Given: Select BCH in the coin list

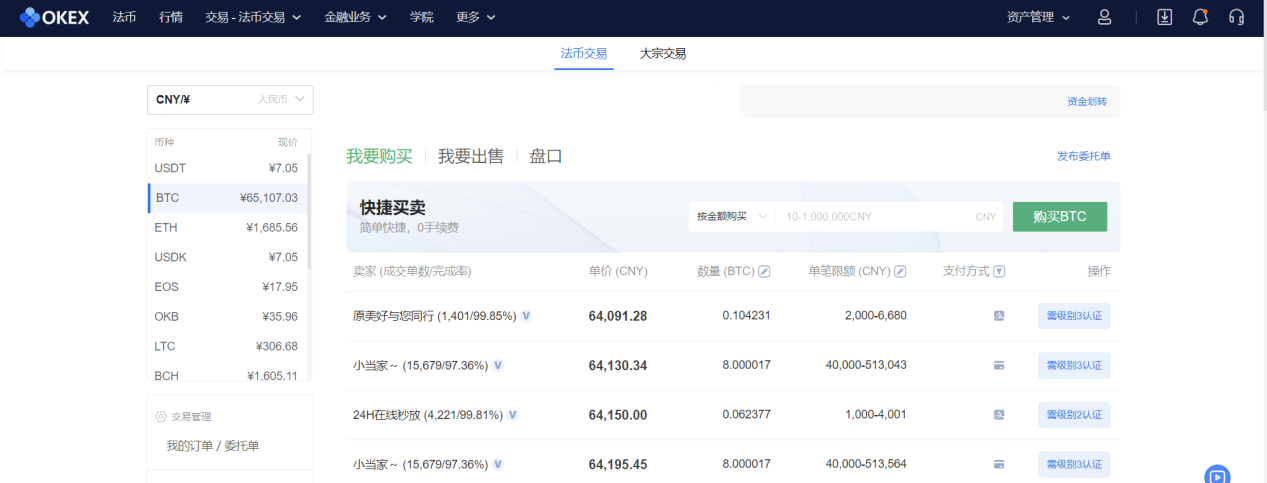Looking at the screenshot, I should 227,375.
